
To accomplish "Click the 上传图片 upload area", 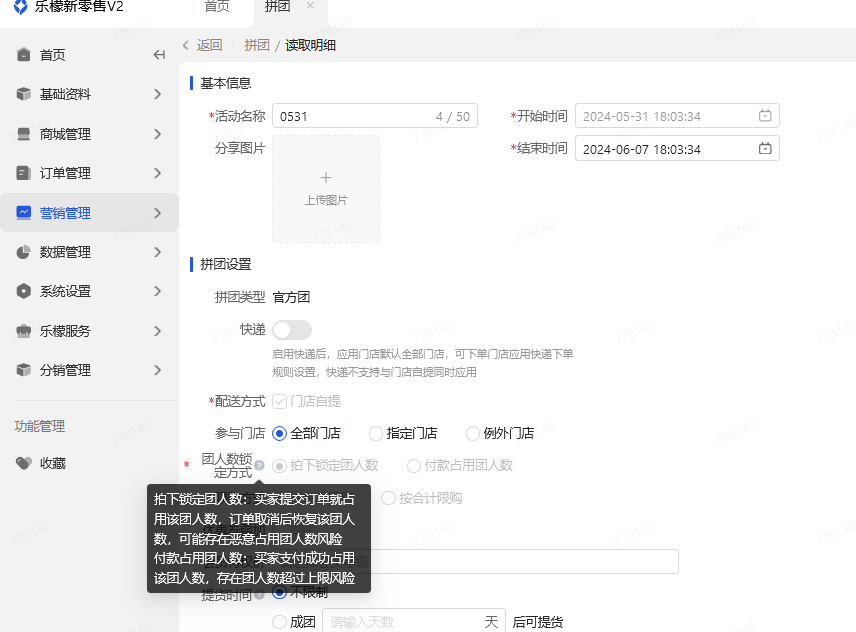I will pos(326,189).
